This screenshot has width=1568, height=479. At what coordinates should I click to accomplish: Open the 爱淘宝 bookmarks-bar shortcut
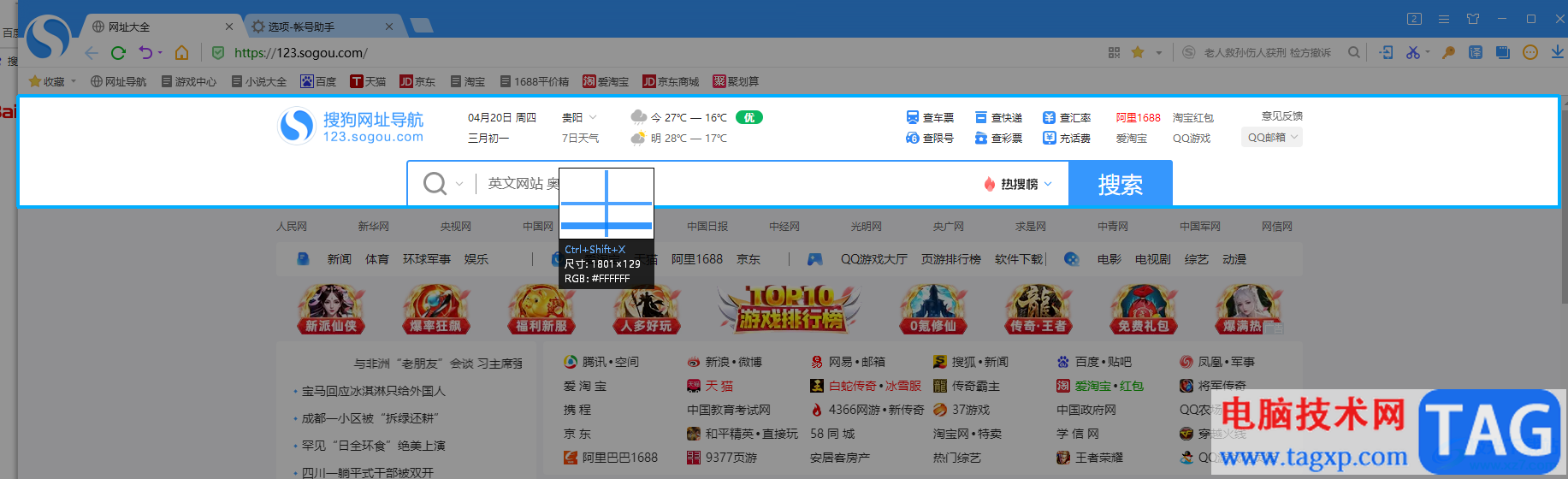point(606,81)
